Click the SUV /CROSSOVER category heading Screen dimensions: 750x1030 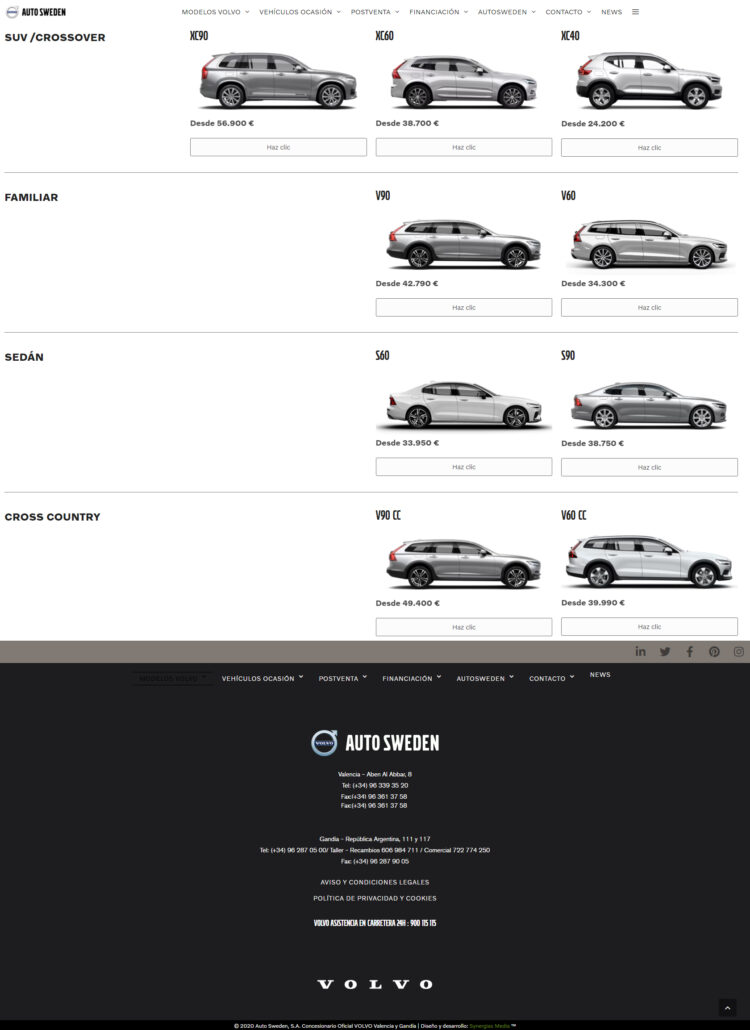pyautogui.click(x=55, y=37)
